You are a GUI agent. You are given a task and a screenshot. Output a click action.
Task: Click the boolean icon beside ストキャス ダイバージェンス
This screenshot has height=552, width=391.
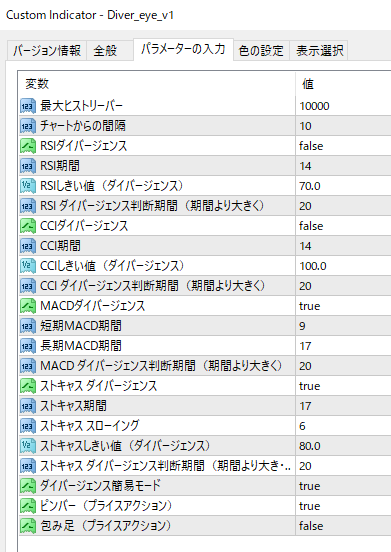(28, 386)
